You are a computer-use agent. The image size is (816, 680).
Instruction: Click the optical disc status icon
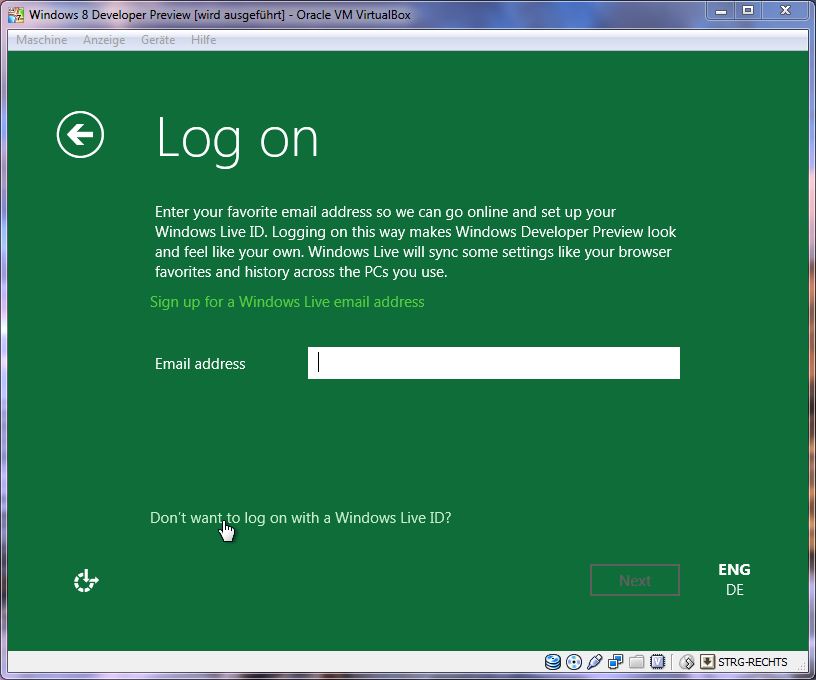click(573, 661)
